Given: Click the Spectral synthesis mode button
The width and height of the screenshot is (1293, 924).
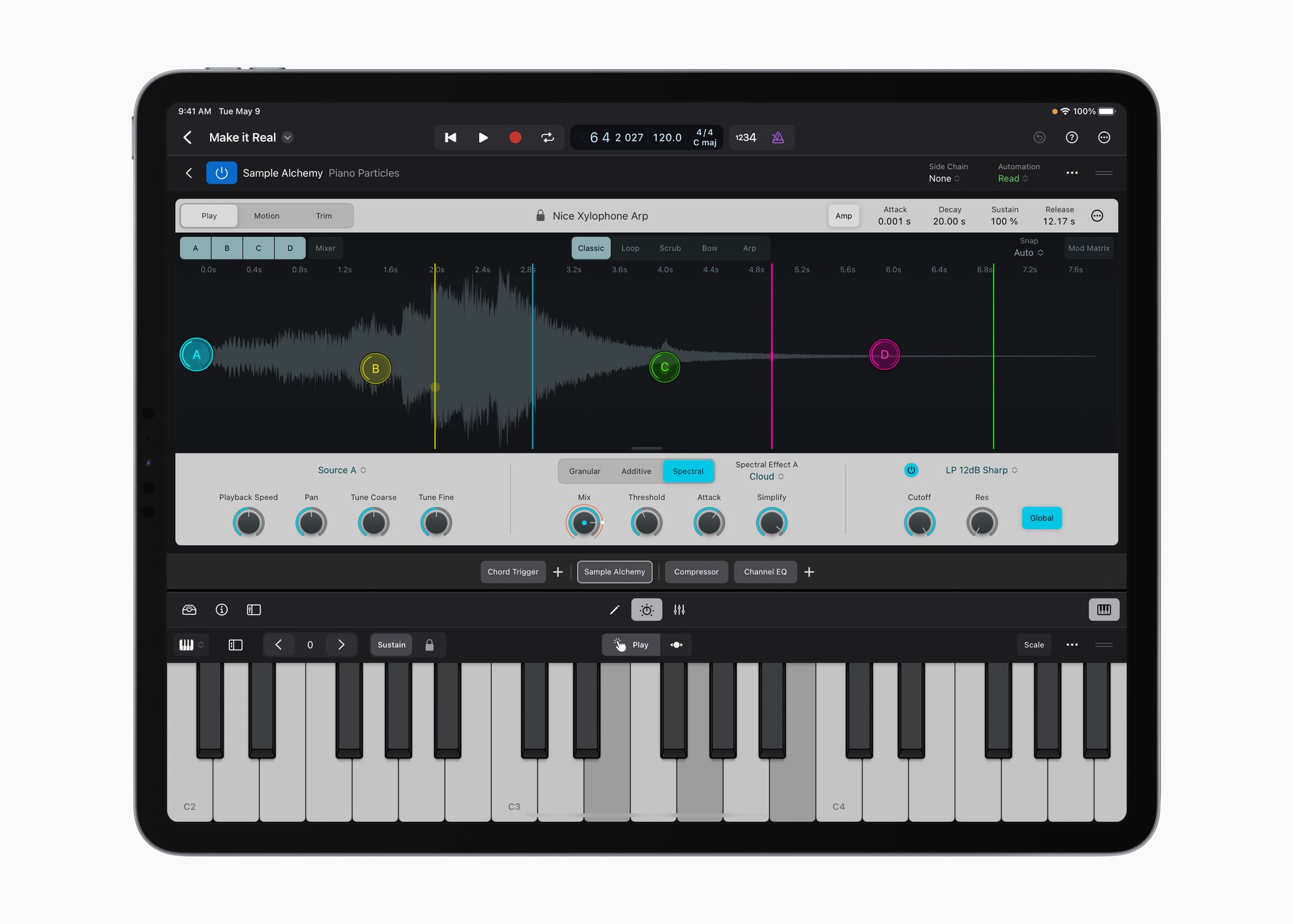Looking at the screenshot, I should point(688,470).
